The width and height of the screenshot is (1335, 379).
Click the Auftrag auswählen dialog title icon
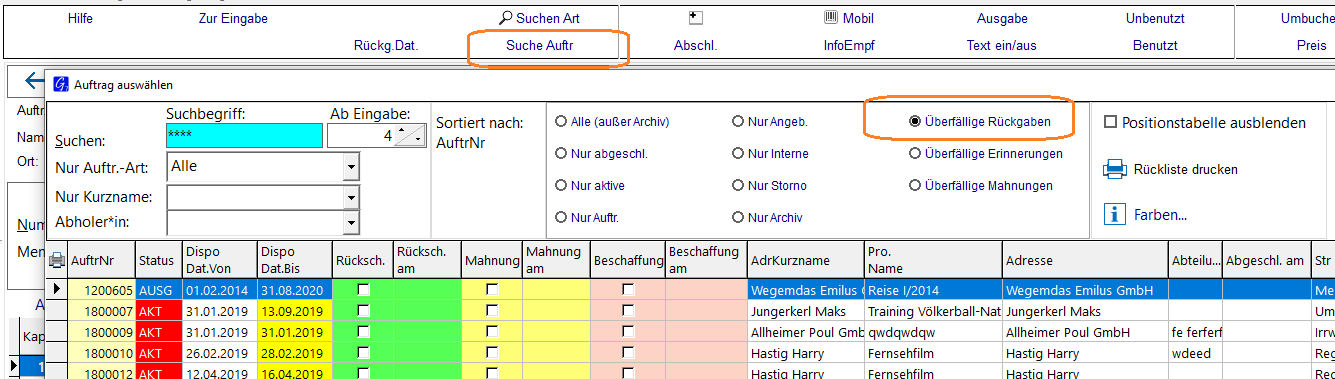[62, 85]
